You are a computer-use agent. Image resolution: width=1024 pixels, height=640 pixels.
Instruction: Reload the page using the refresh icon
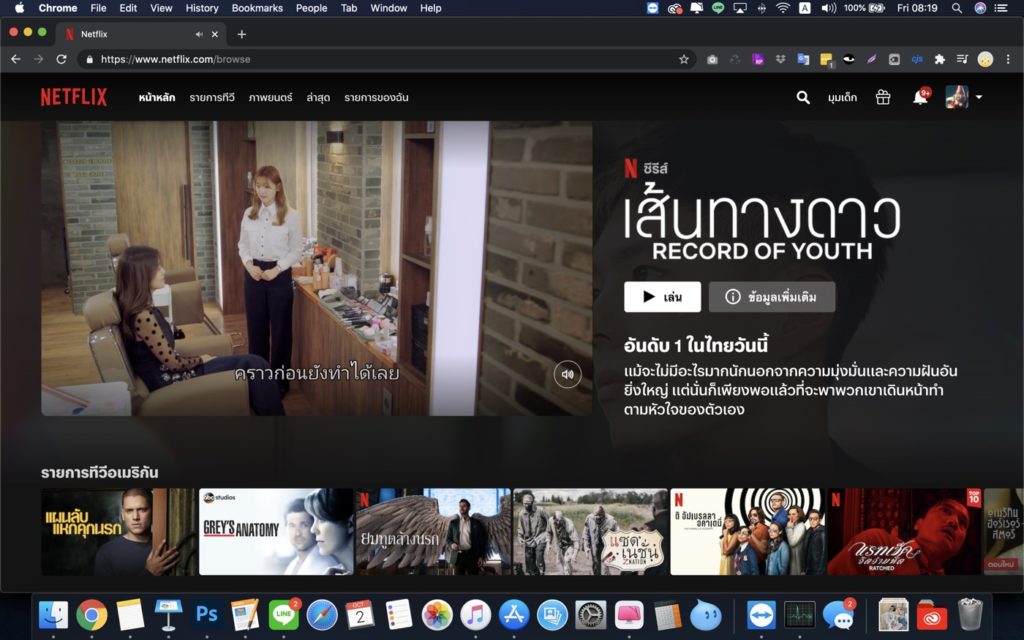tap(61, 59)
